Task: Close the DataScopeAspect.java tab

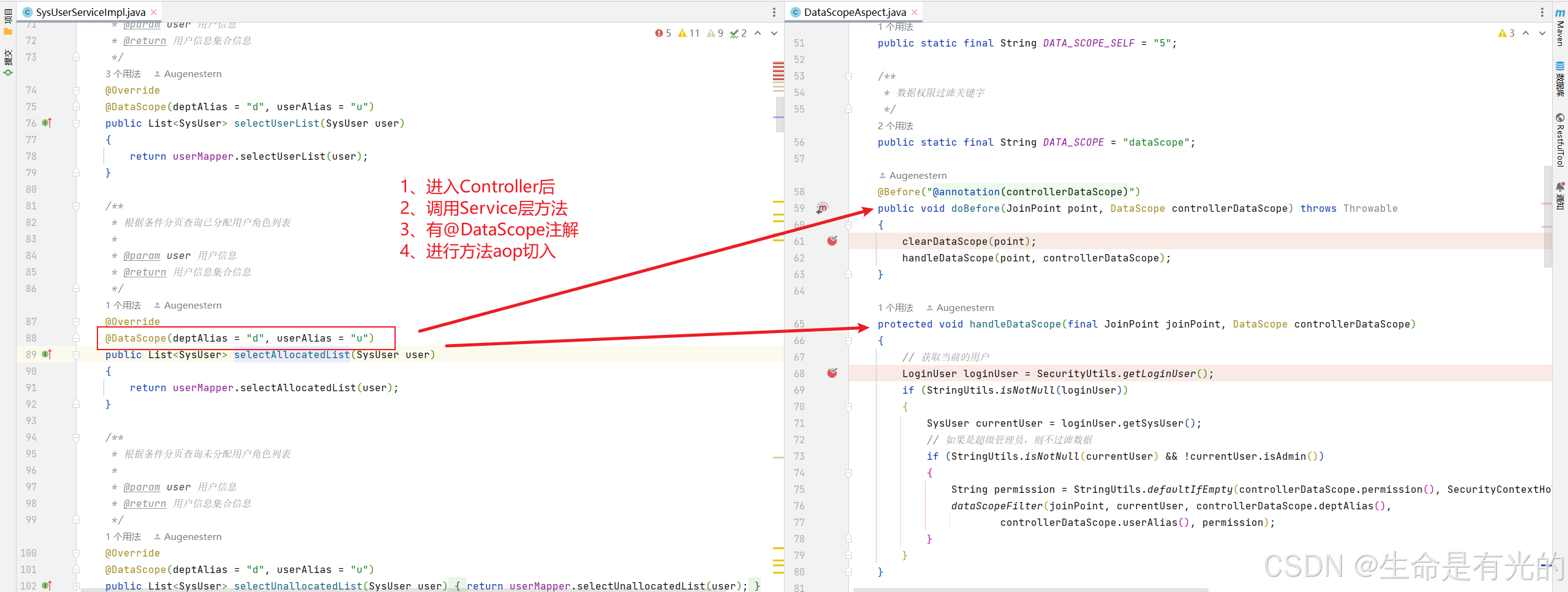Action: 914,12
